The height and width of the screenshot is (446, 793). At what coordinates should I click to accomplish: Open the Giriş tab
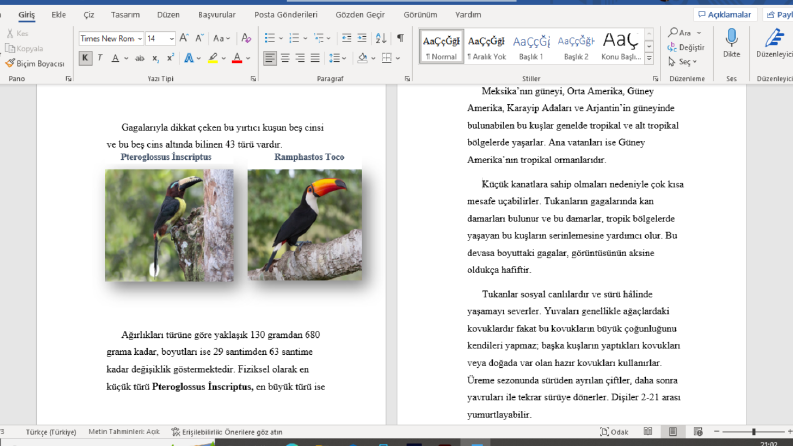point(27,15)
